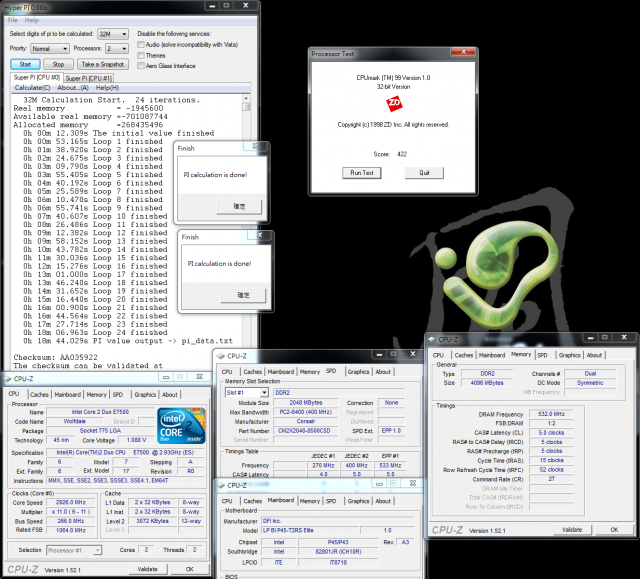
Task: Open the Help(H) menu in Super PI
Action: 107,88
